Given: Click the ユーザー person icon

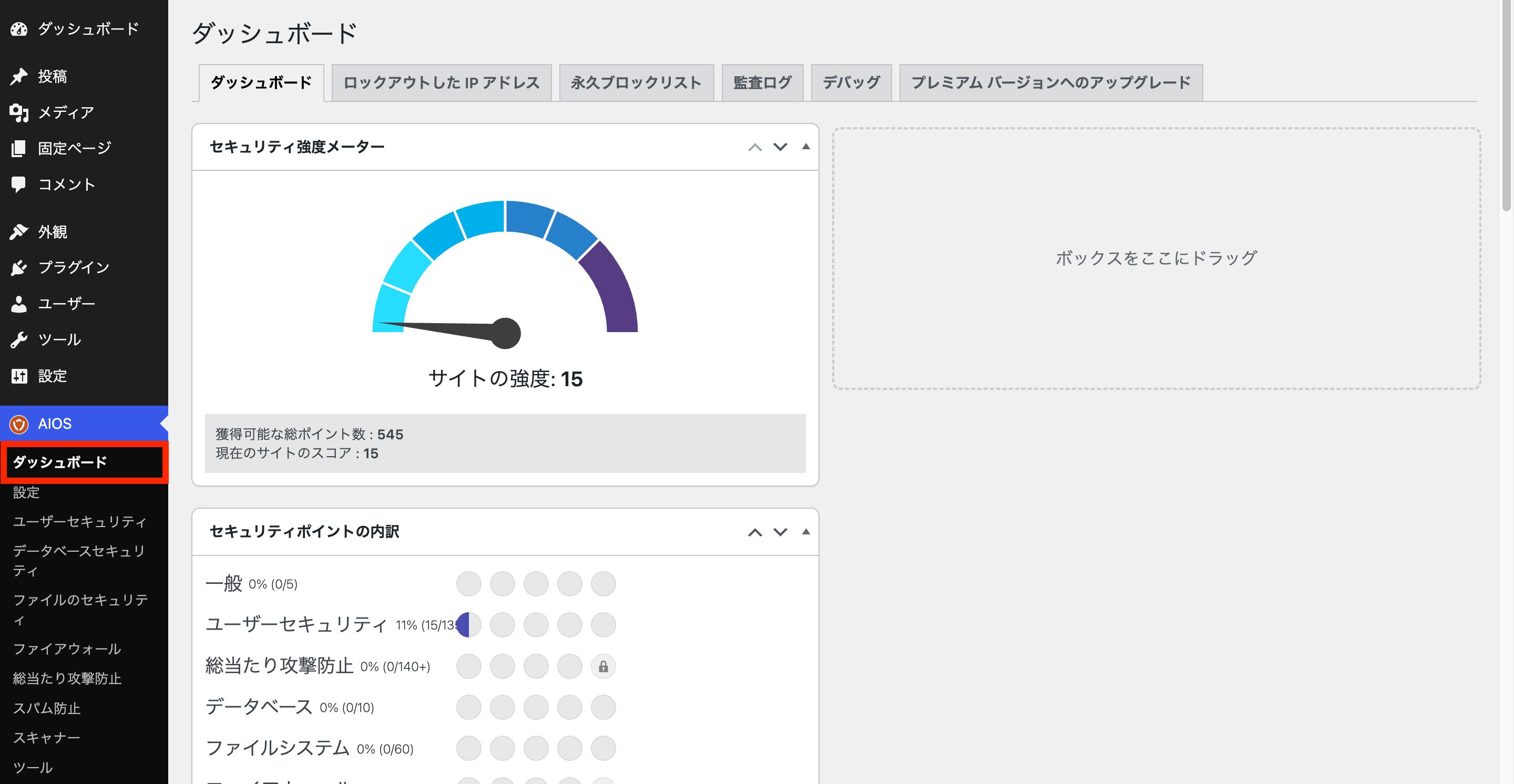Looking at the screenshot, I should pos(19,304).
